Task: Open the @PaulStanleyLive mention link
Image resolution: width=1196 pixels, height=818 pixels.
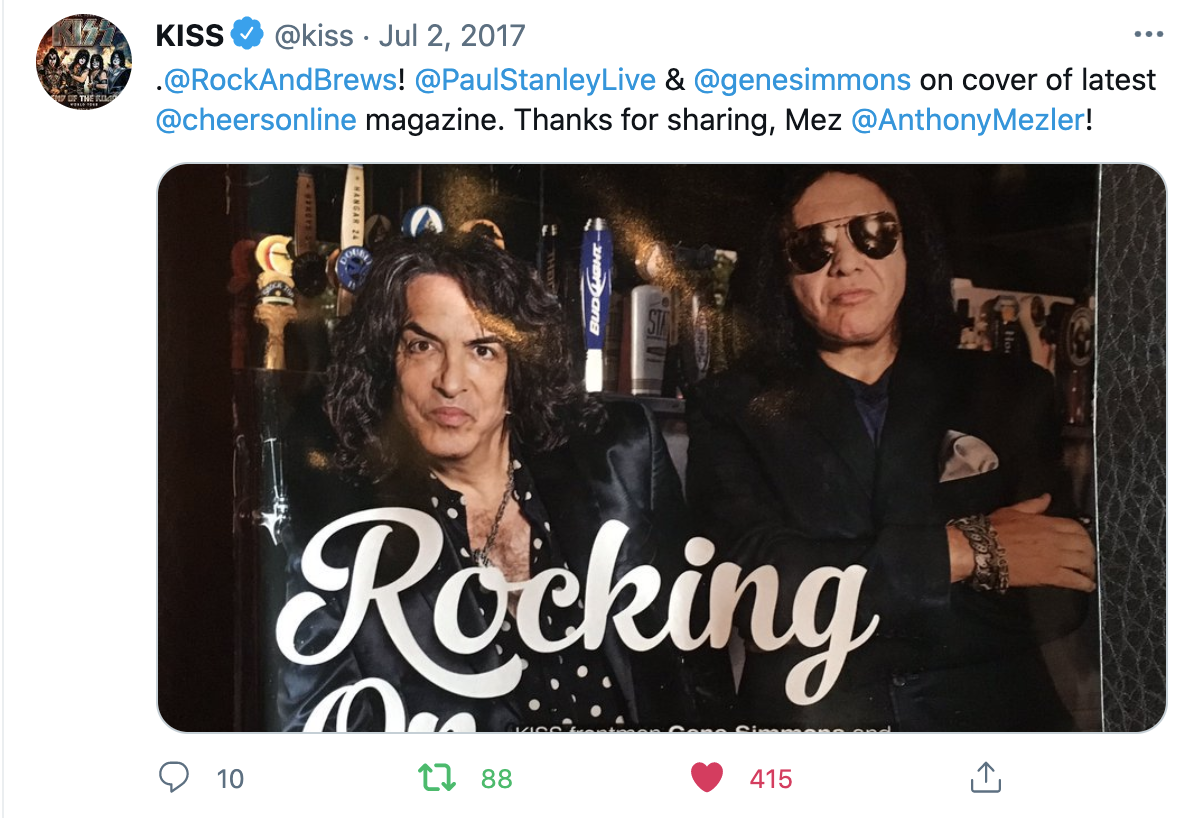Action: click(535, 79)
